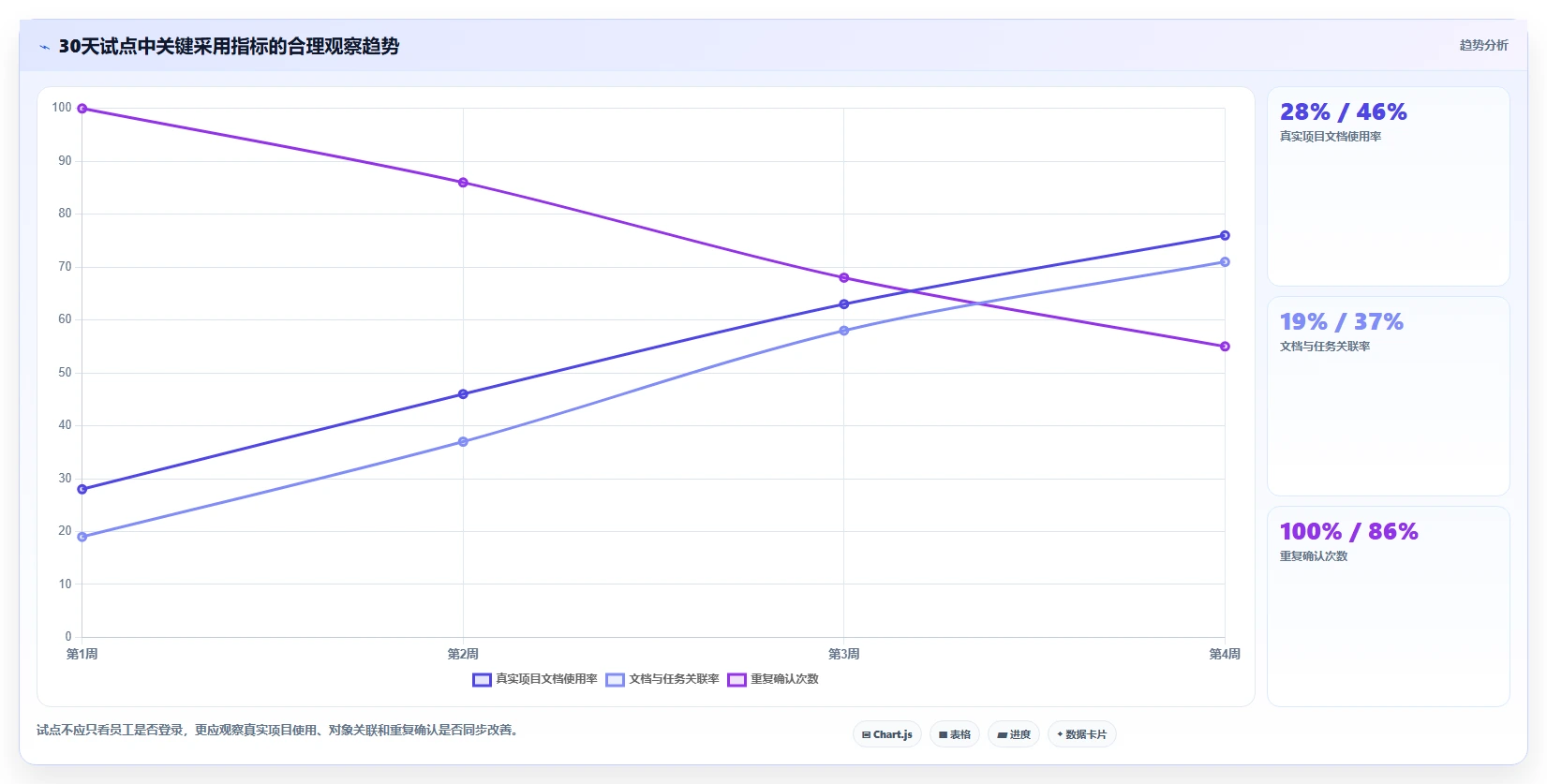Click the bar icon in the 进度 tag
This screenshot has width=1547, height=784.
point(1002,735)
